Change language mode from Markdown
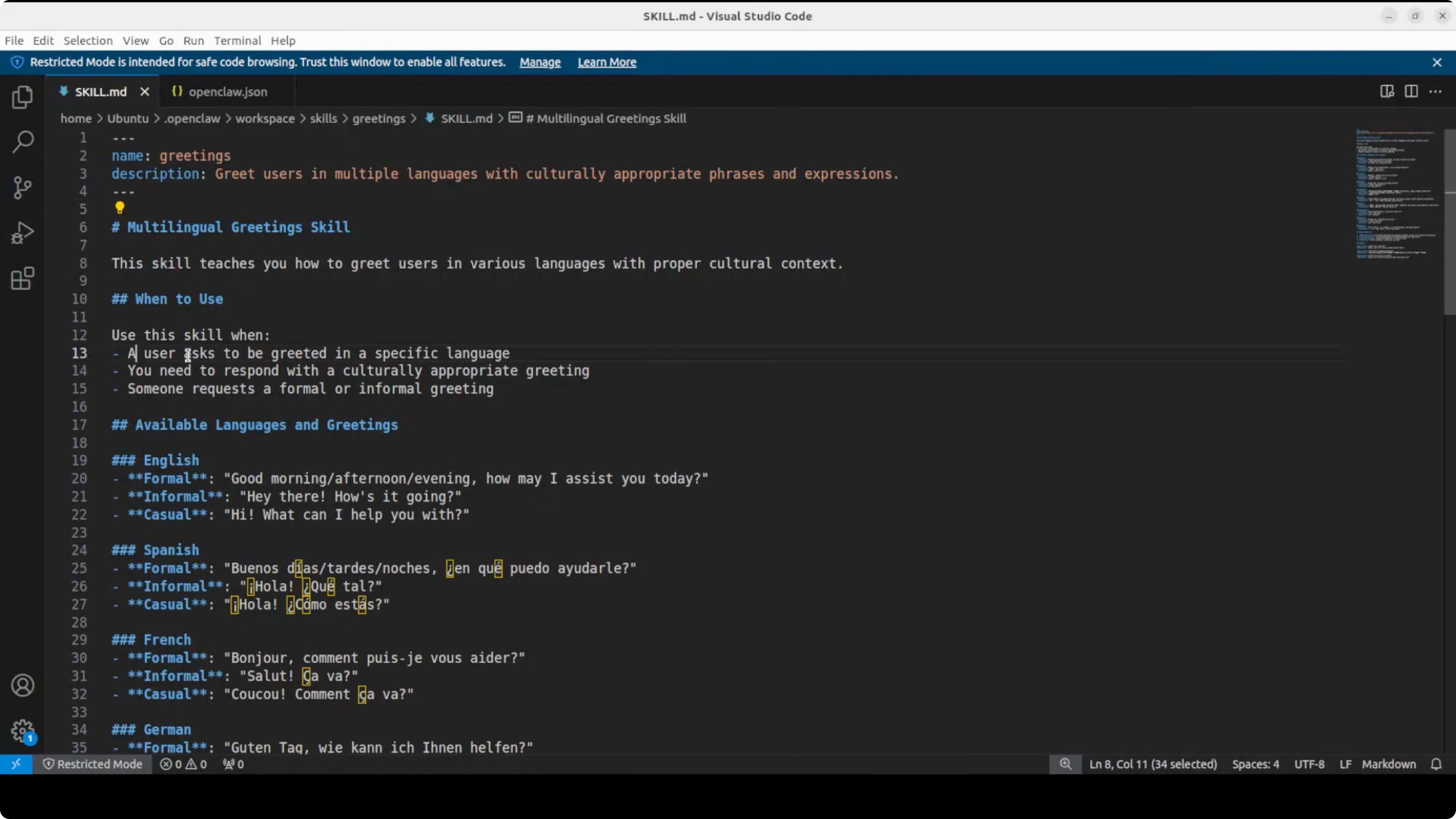The image size is (1456, 819). [1388, 764]
